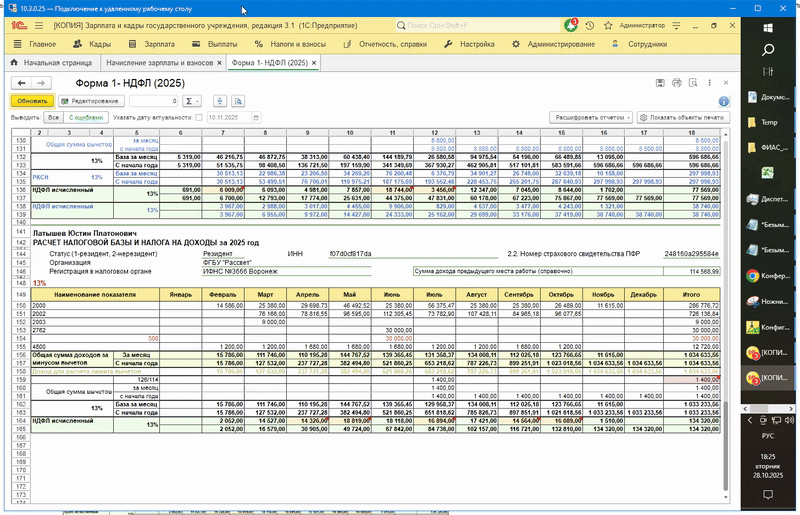Open the sum Σ dropdown
The width and height of the screenshot is (800, 515).
click(x=192, y=101)
